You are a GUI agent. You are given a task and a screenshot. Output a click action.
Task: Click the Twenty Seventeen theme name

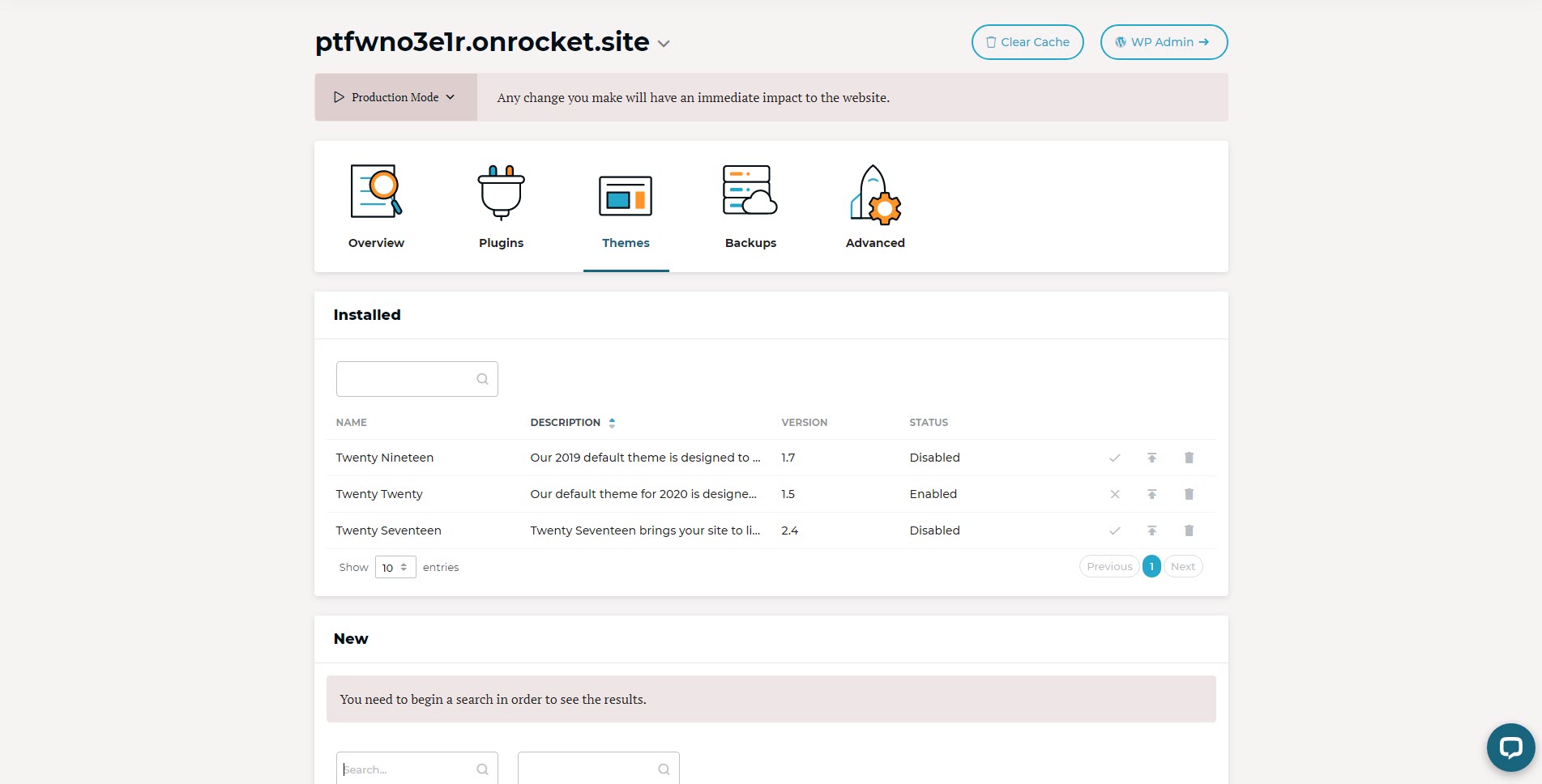click(x=389, y=530)
